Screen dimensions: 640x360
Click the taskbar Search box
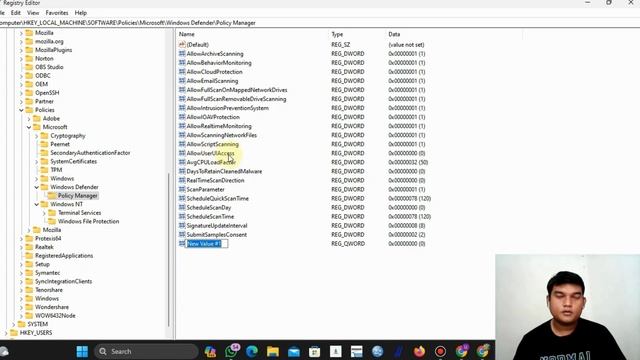point(146,351)
